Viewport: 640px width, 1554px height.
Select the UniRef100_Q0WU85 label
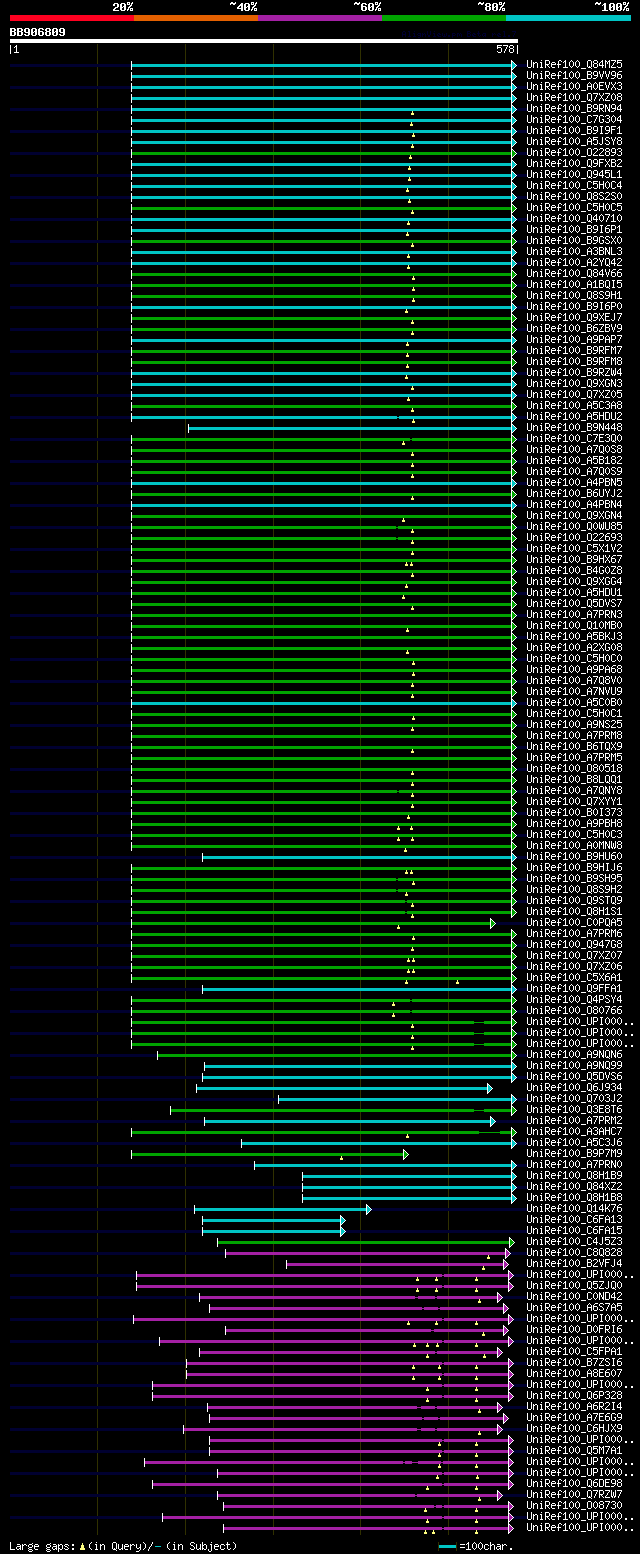[574, 526]
